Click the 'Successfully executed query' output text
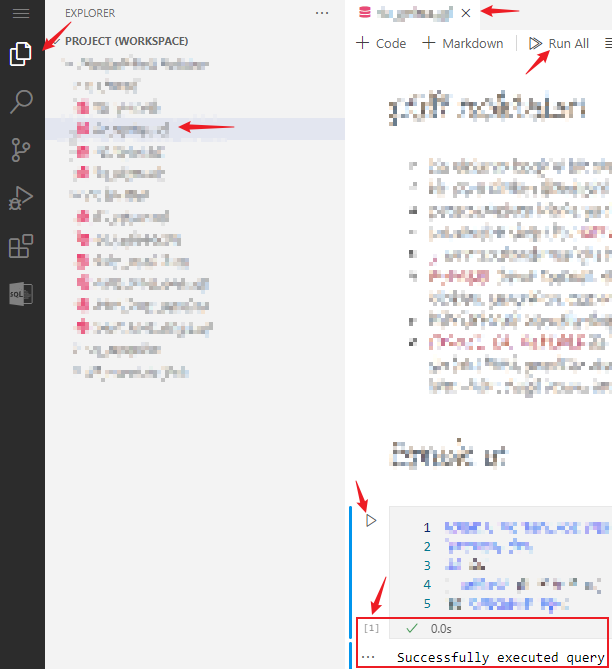The image size is (612, 669). tap(500, 657)
